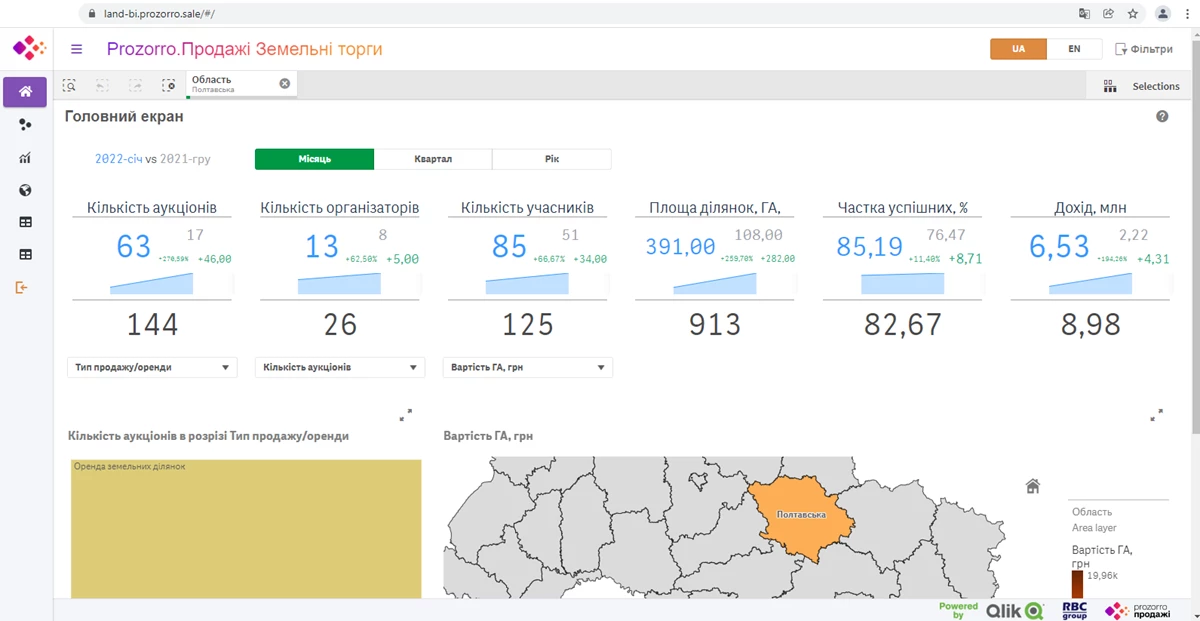This screenshot has height=621, width=1200.
Task: Select the Місяць period option
Action: click(x=314, y=159)
